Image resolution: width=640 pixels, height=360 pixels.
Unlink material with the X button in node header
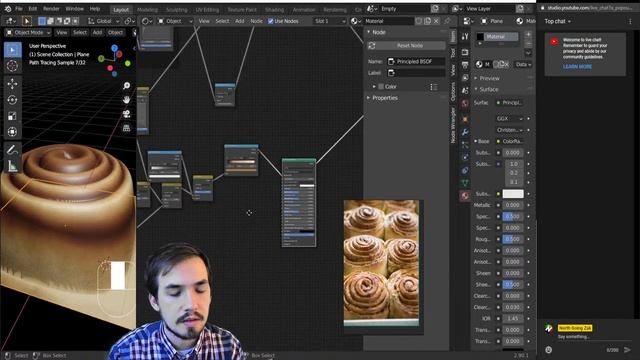(436, 21)
